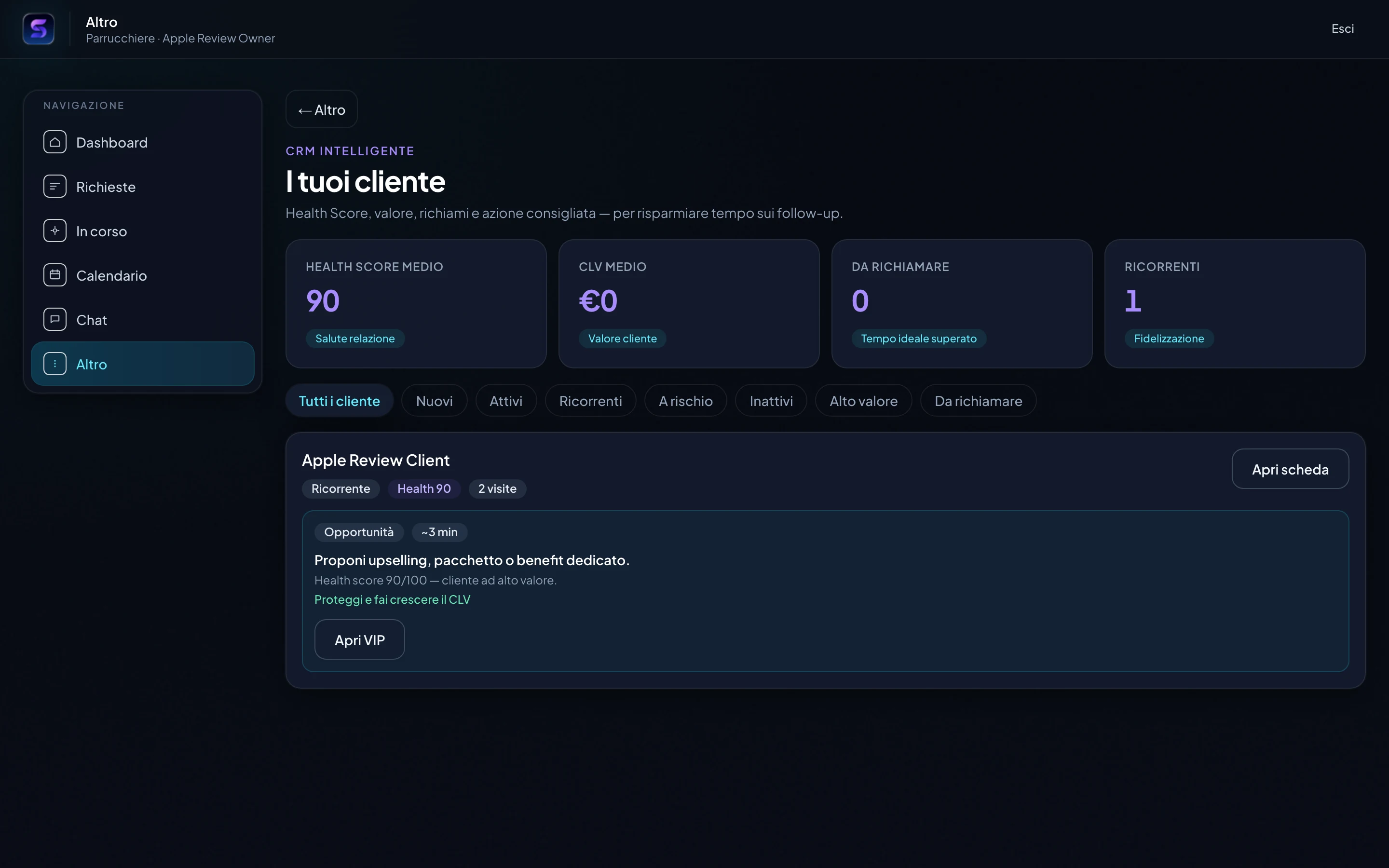Click the Apple Review Client name
Image resolution: width=1389 pixels, height=868 pixels.
click(x=375, y=460)
